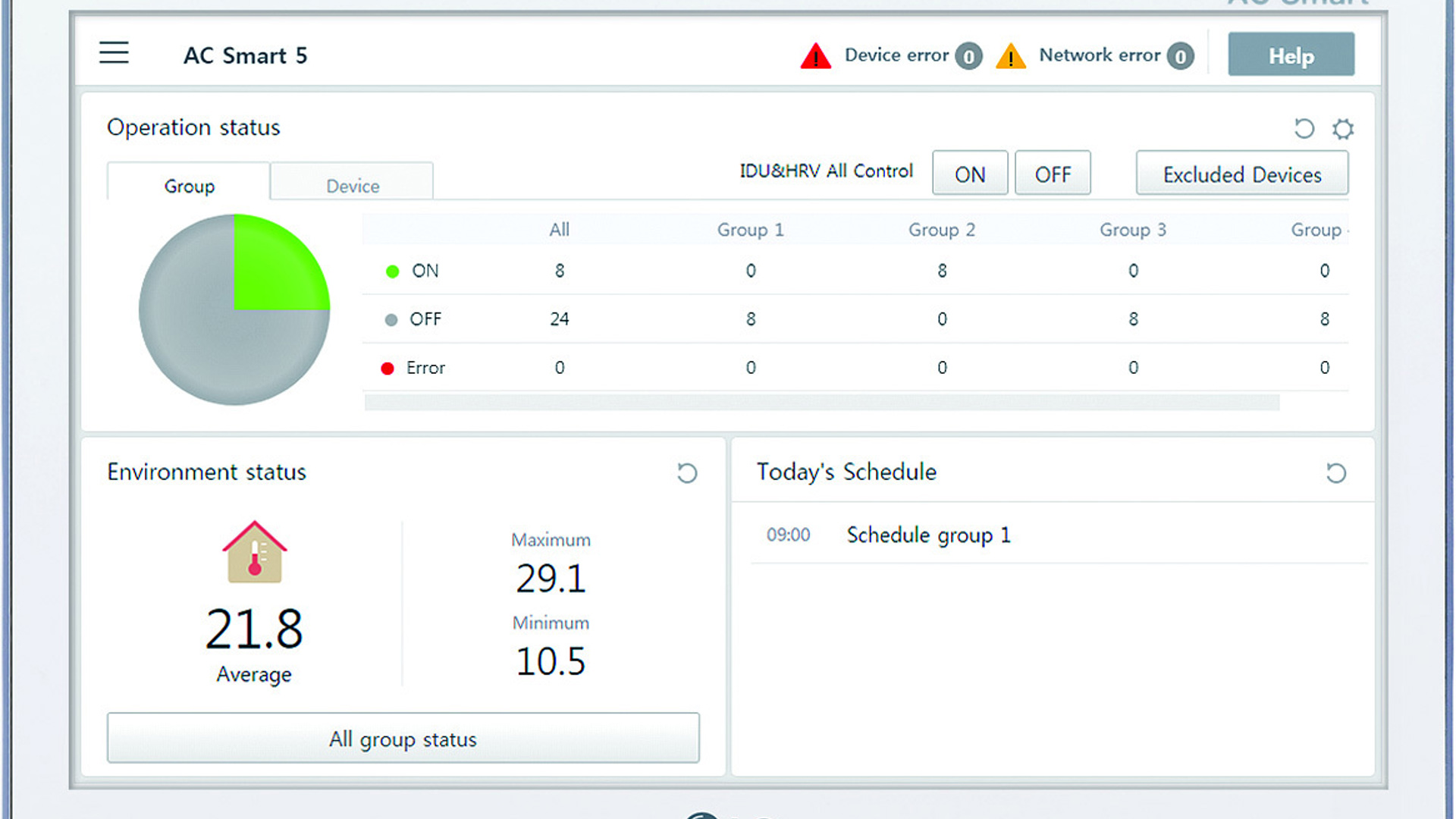Click the house thermometer temperature icon
1456x819 pixels.
click(x=255, y=552)
